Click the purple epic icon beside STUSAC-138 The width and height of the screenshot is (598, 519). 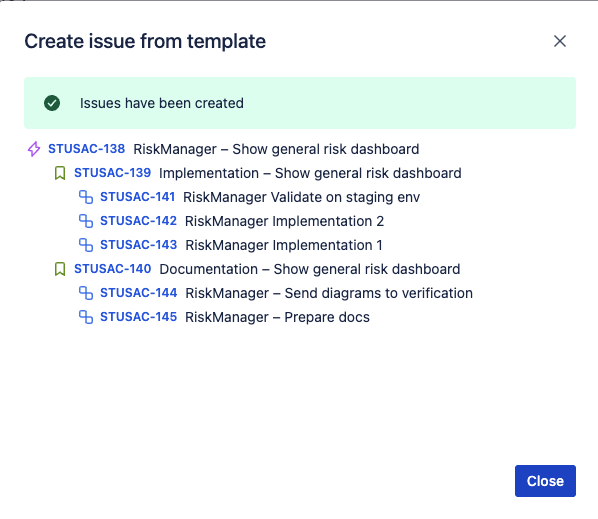(34, 149)
